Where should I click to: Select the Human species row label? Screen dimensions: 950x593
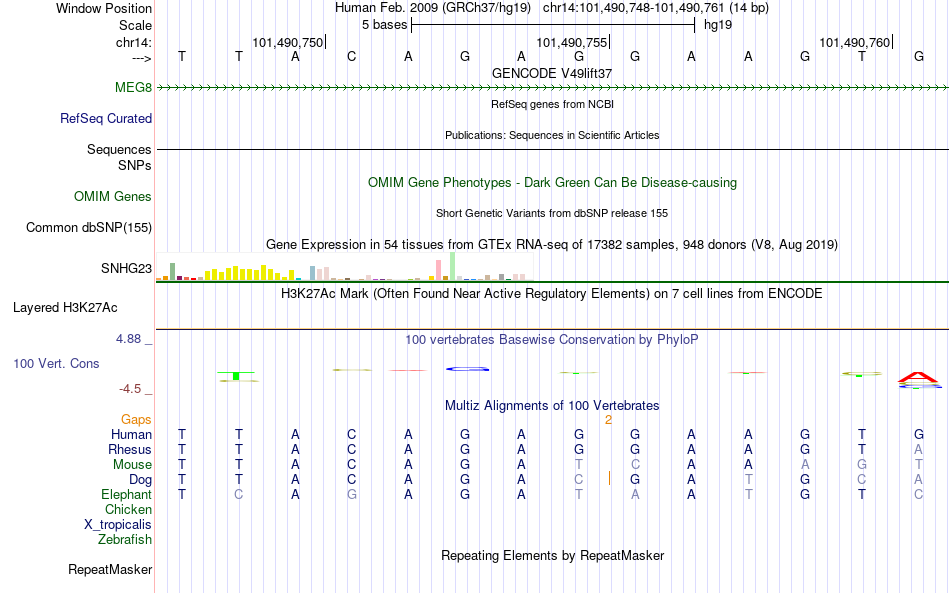(x=131, y=434)
